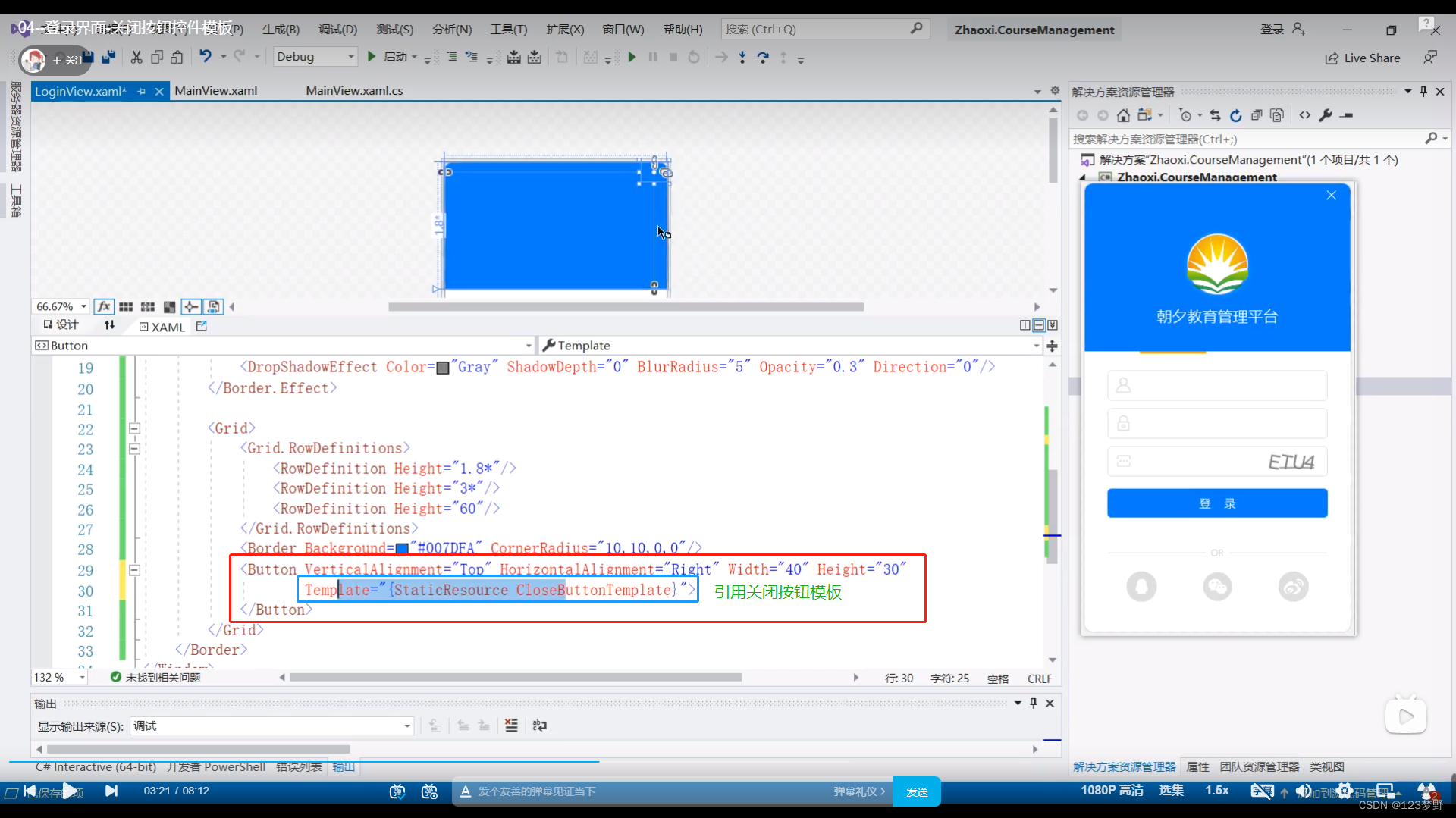Click the Paste icon in the toolbar
This screenshot has height=818, width=1456.
point(177,57)
